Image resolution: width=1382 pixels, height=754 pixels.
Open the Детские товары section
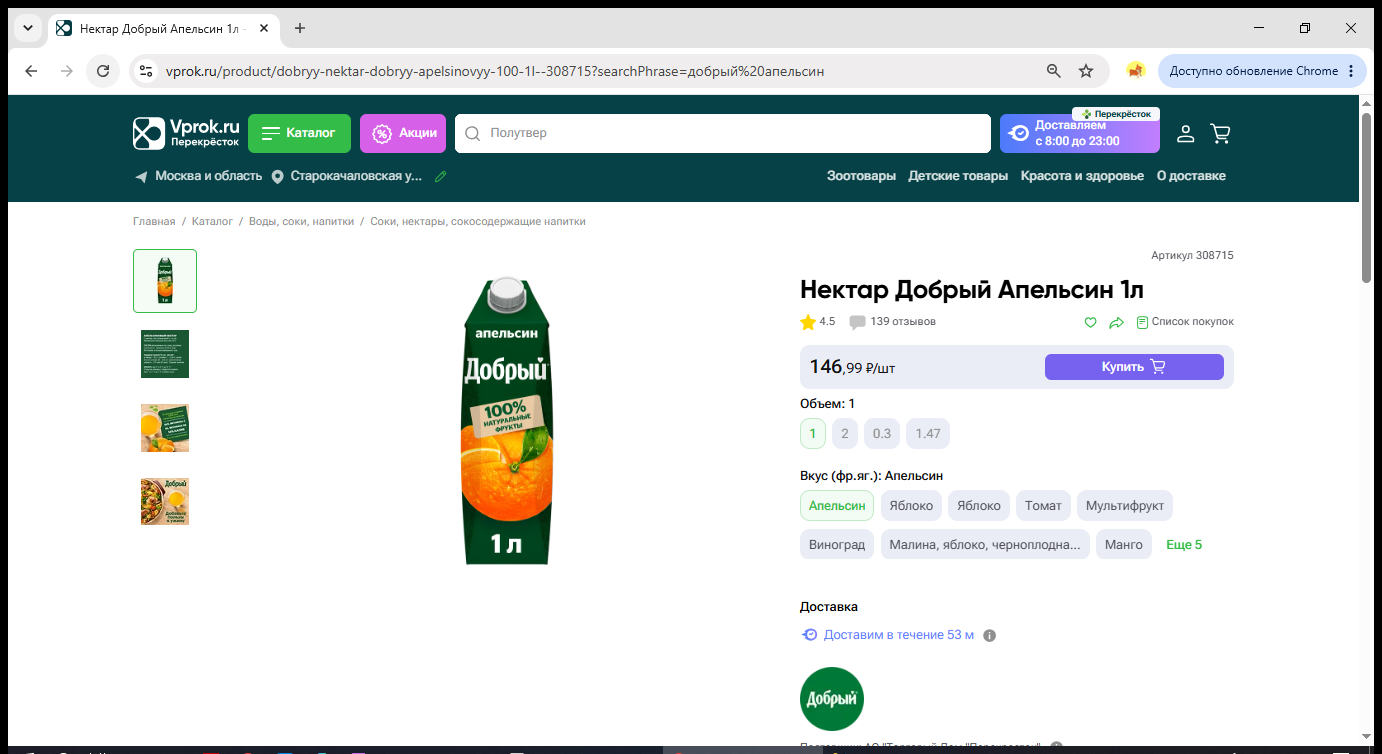point(958,176)
